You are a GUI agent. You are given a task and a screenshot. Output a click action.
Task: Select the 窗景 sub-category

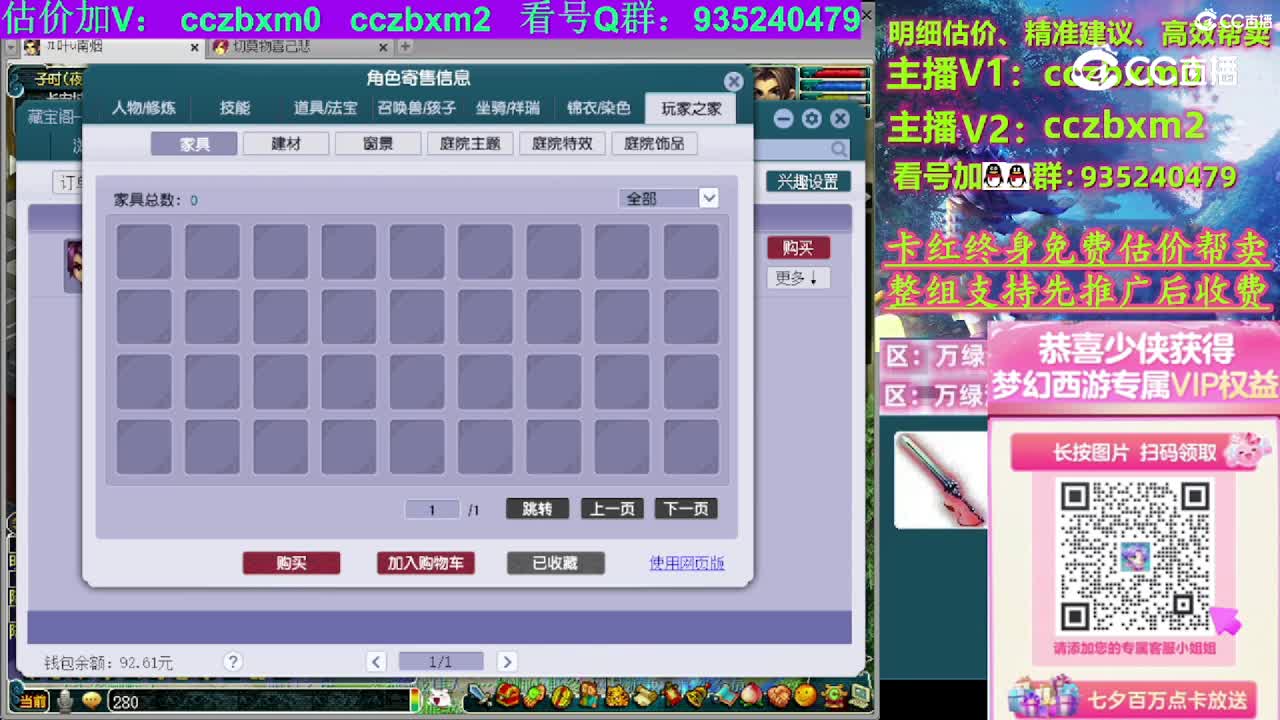pyautogui.click(x=378, y=144)
